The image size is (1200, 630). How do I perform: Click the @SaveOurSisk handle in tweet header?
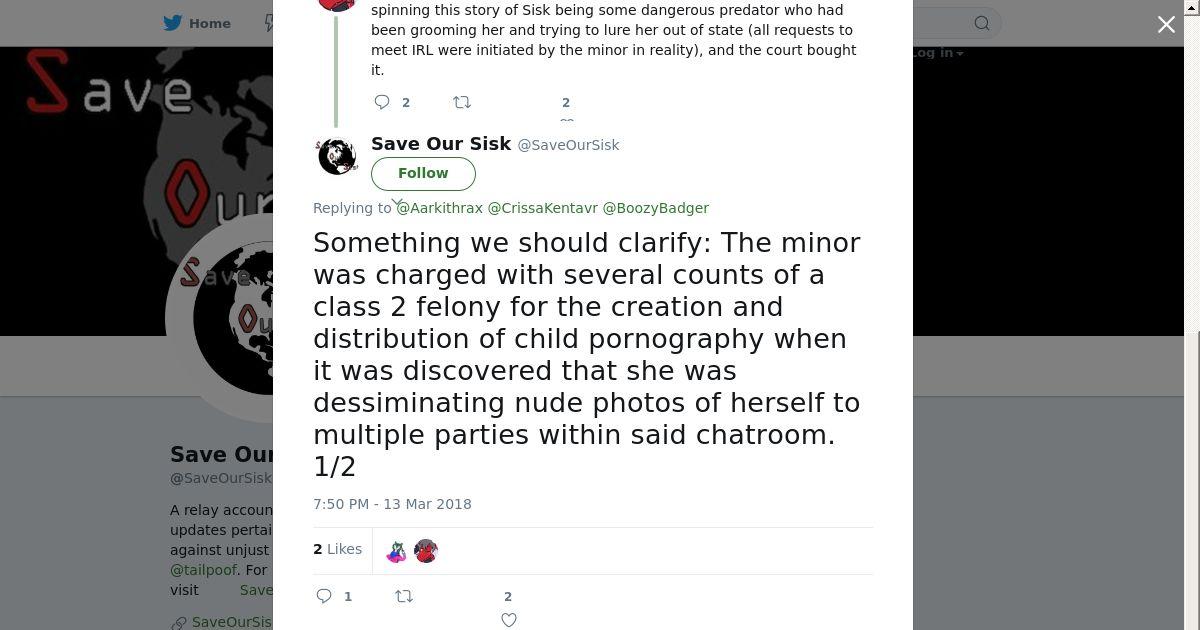568,145
